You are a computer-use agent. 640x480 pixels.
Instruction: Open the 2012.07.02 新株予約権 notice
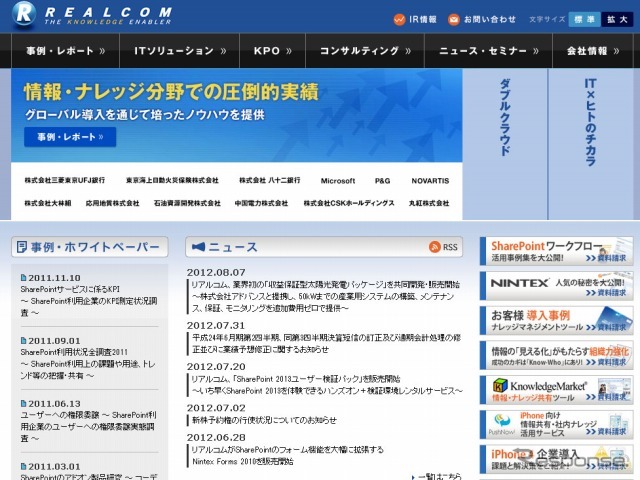(x=264, y=420)
